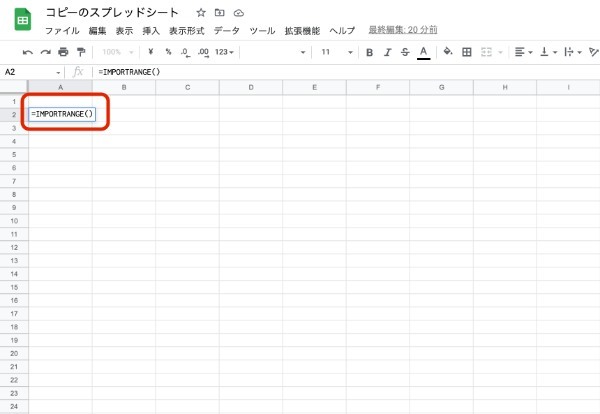Select column H header
The height and width of the screenshot is (414, 600).
[505, 88]
